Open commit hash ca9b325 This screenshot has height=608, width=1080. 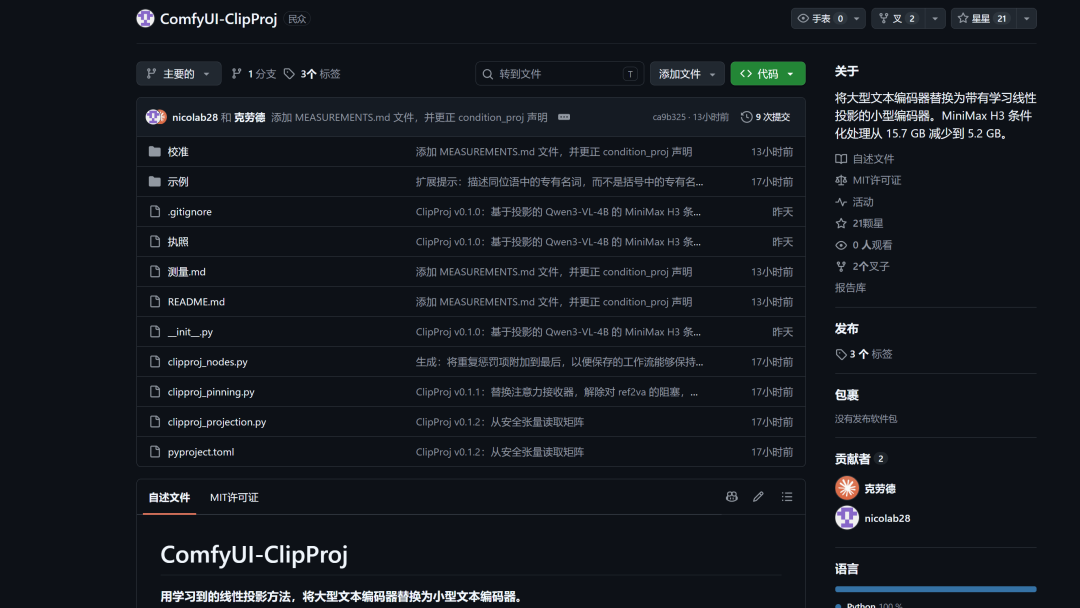pyautogui.click(x=669, y=117)
